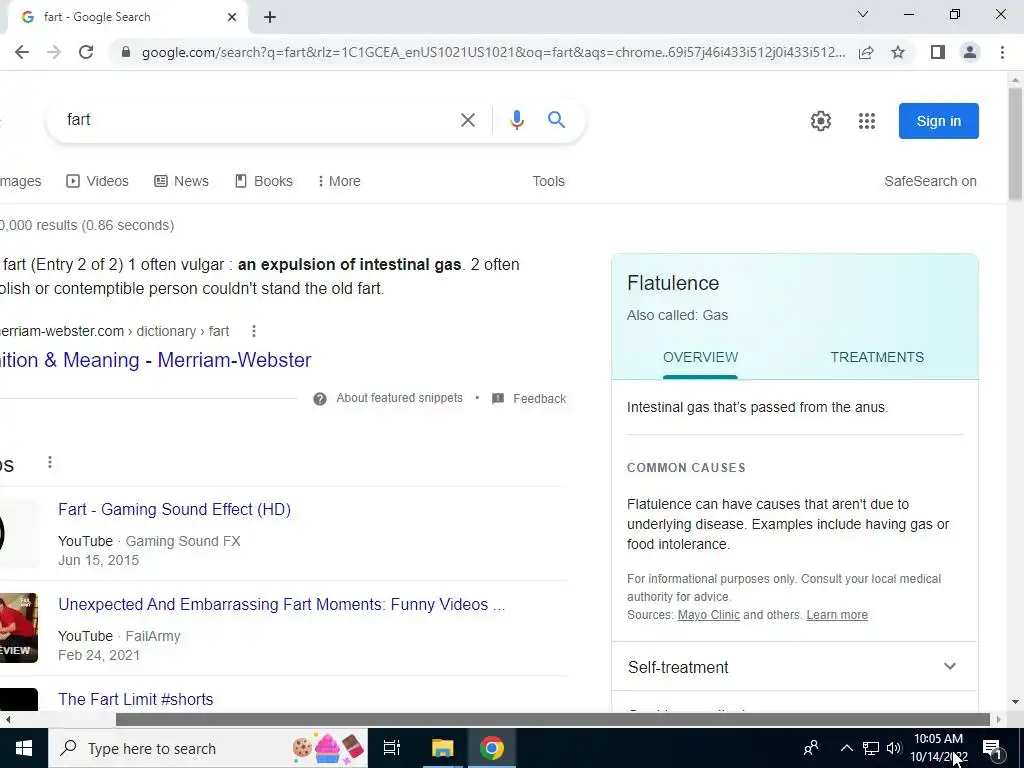The image size is (1024, 768).
Task: Open the Chrome profile menu
Action: 970,52
